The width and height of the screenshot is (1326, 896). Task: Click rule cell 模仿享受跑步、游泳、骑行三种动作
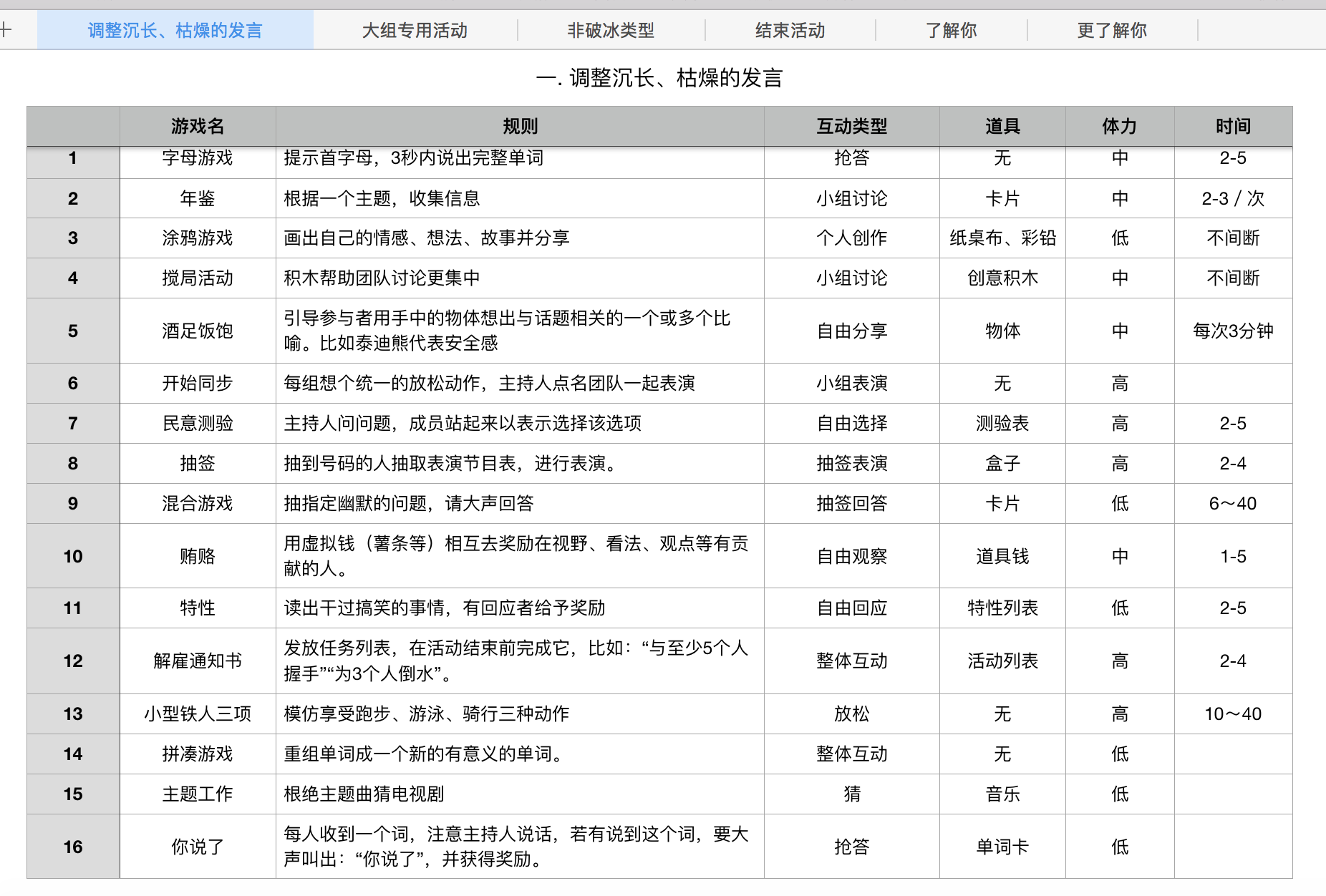coord(520,714)
